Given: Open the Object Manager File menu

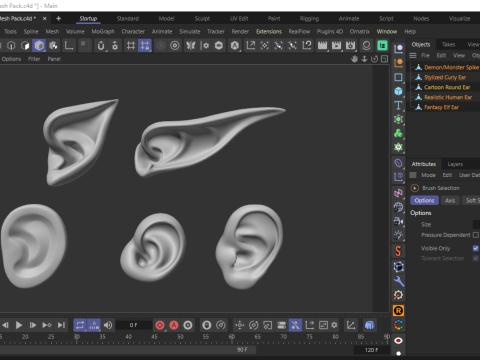Looking at the screenshot, I should click(x=425, y=55).
